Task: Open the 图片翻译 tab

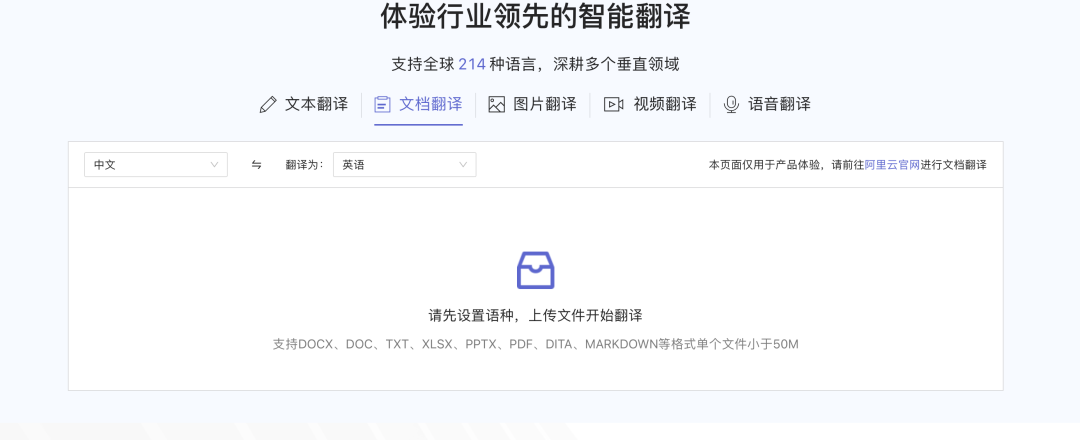Action: pos(532,105)
